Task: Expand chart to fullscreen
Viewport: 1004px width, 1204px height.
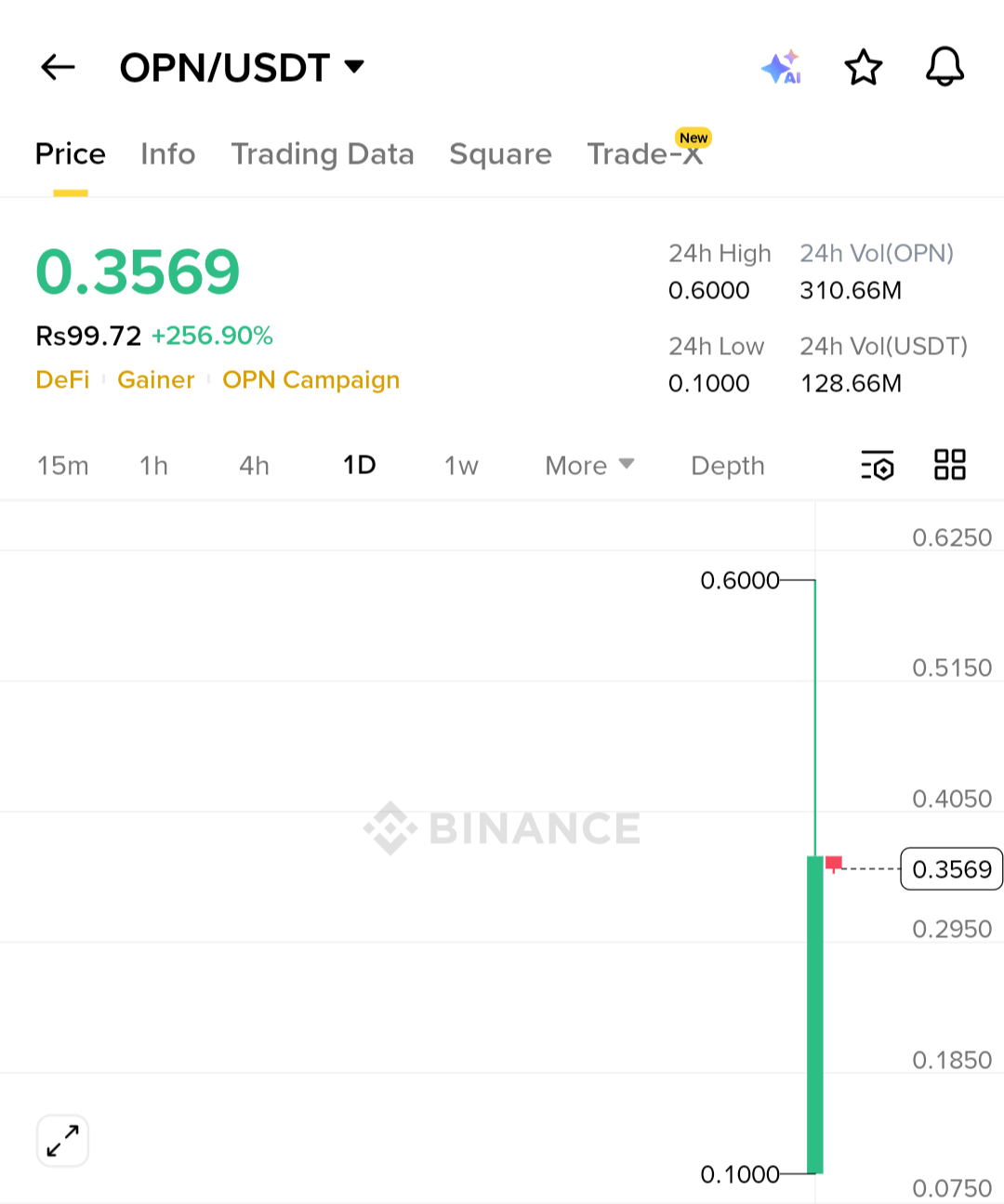Action: tap(62, 1141)
